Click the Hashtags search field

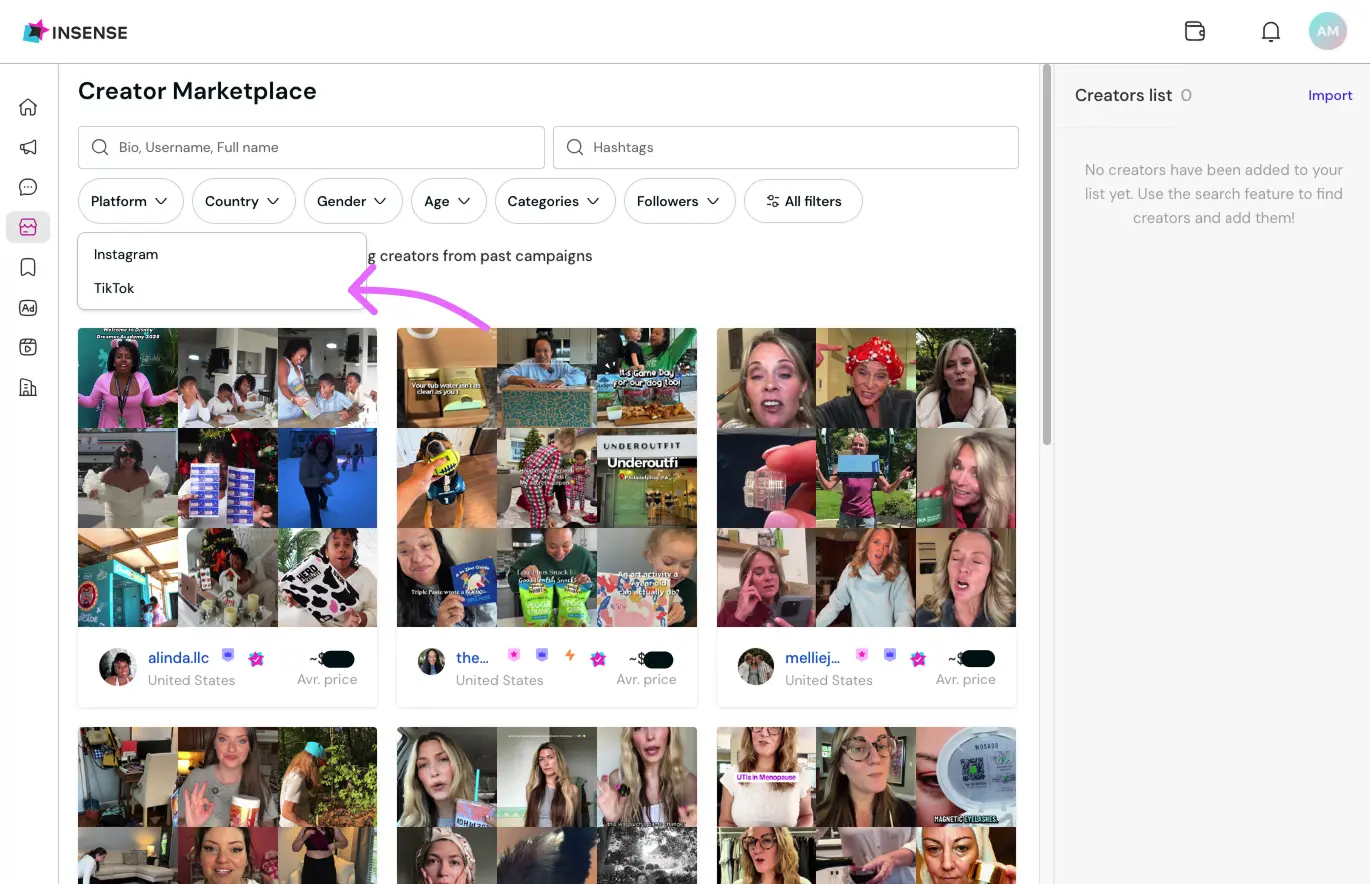785,147
